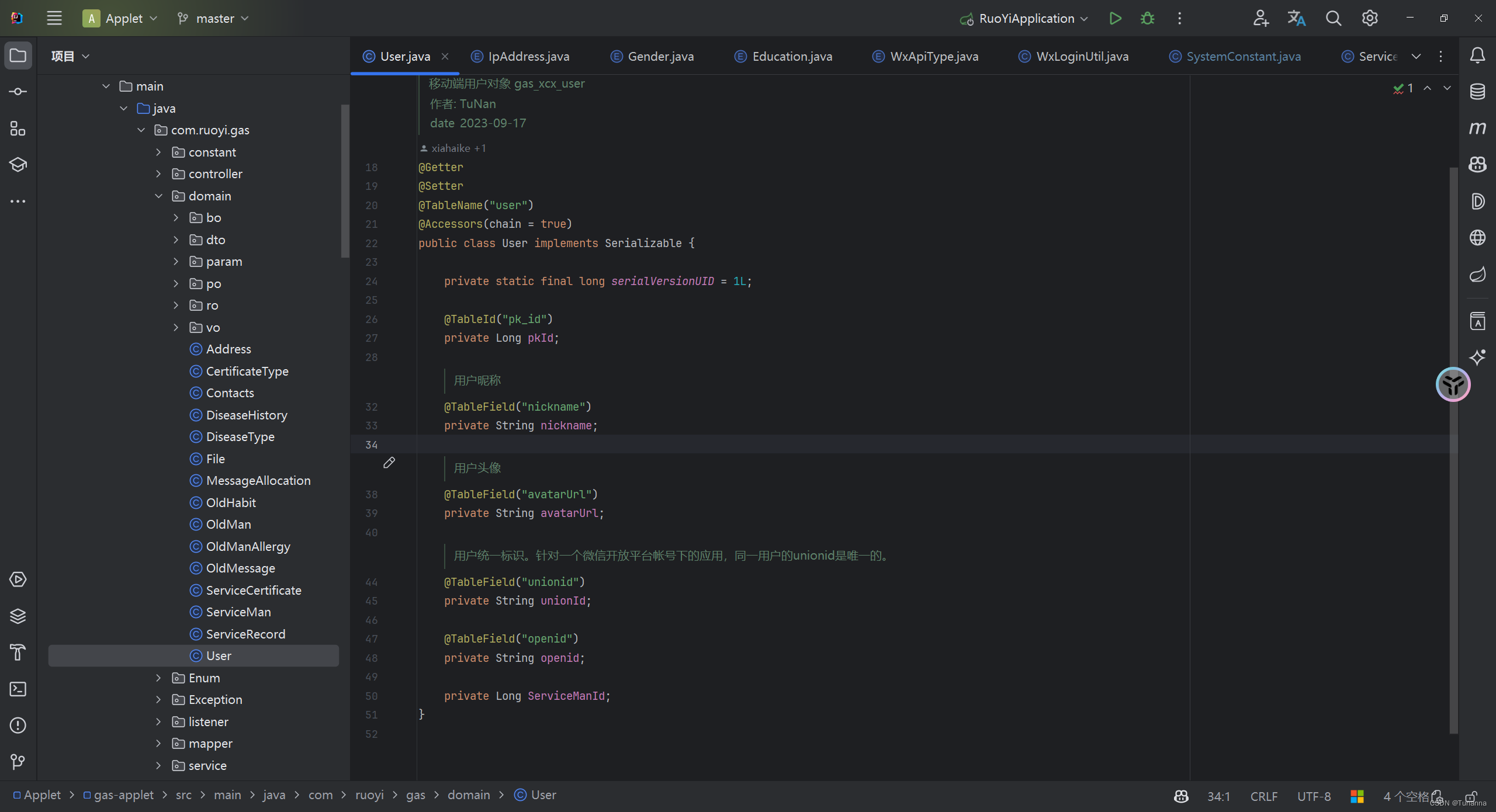Click the Translate plugin icon
The height and width of the screenshot is (812, 1496).
point(1296,18)
